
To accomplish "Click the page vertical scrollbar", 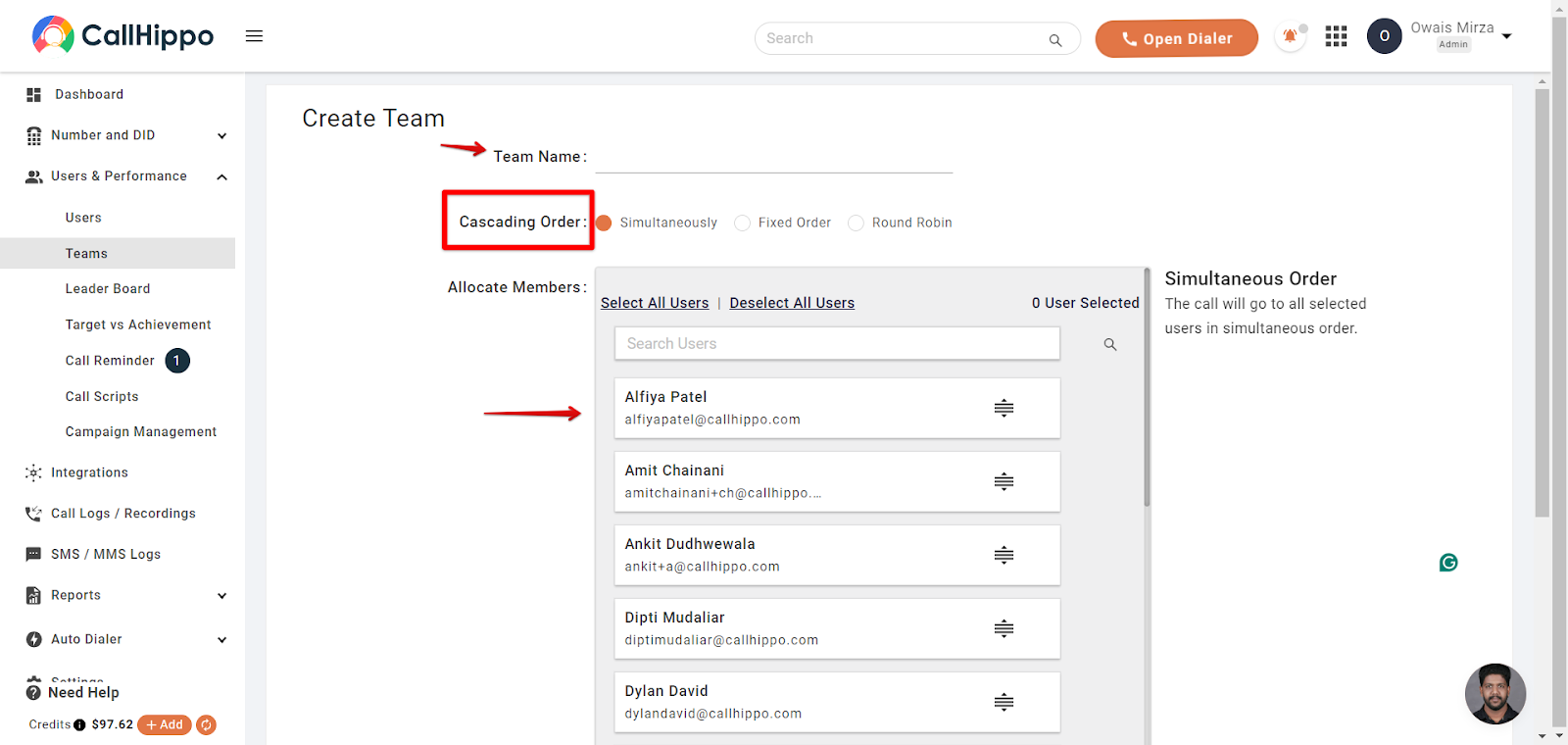I will (1543, 304).
